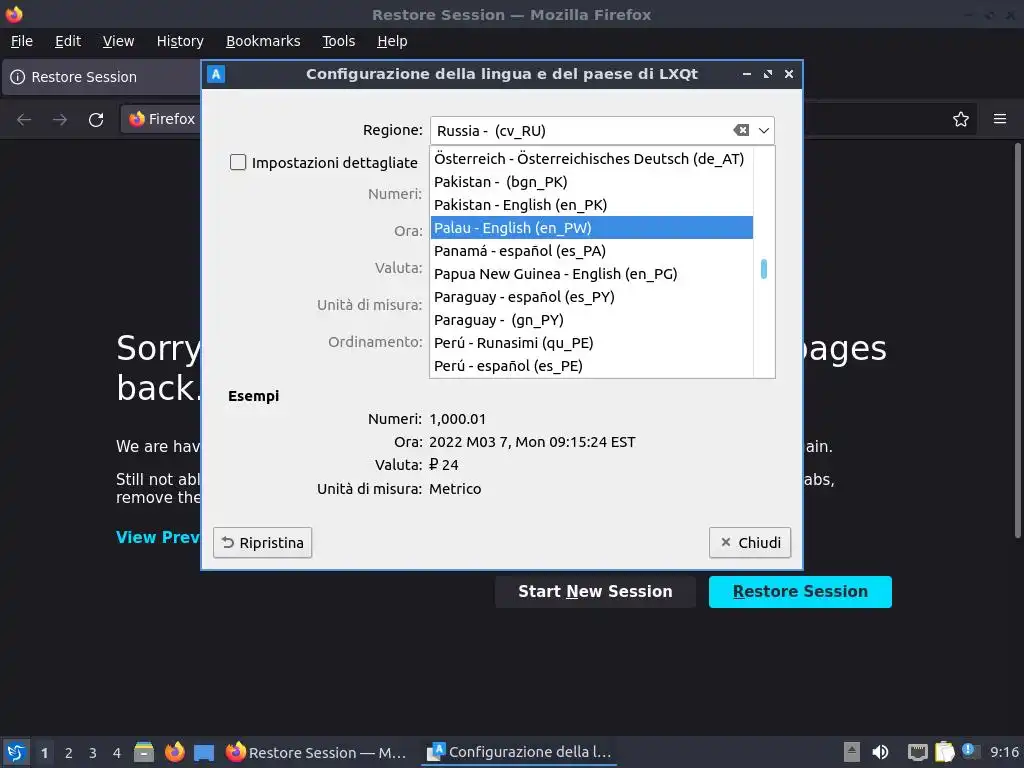Image resolution: width=1024 pixels, height=768 pixels.
Task: Open the volume control tray icon
Action: coord(880,752)
